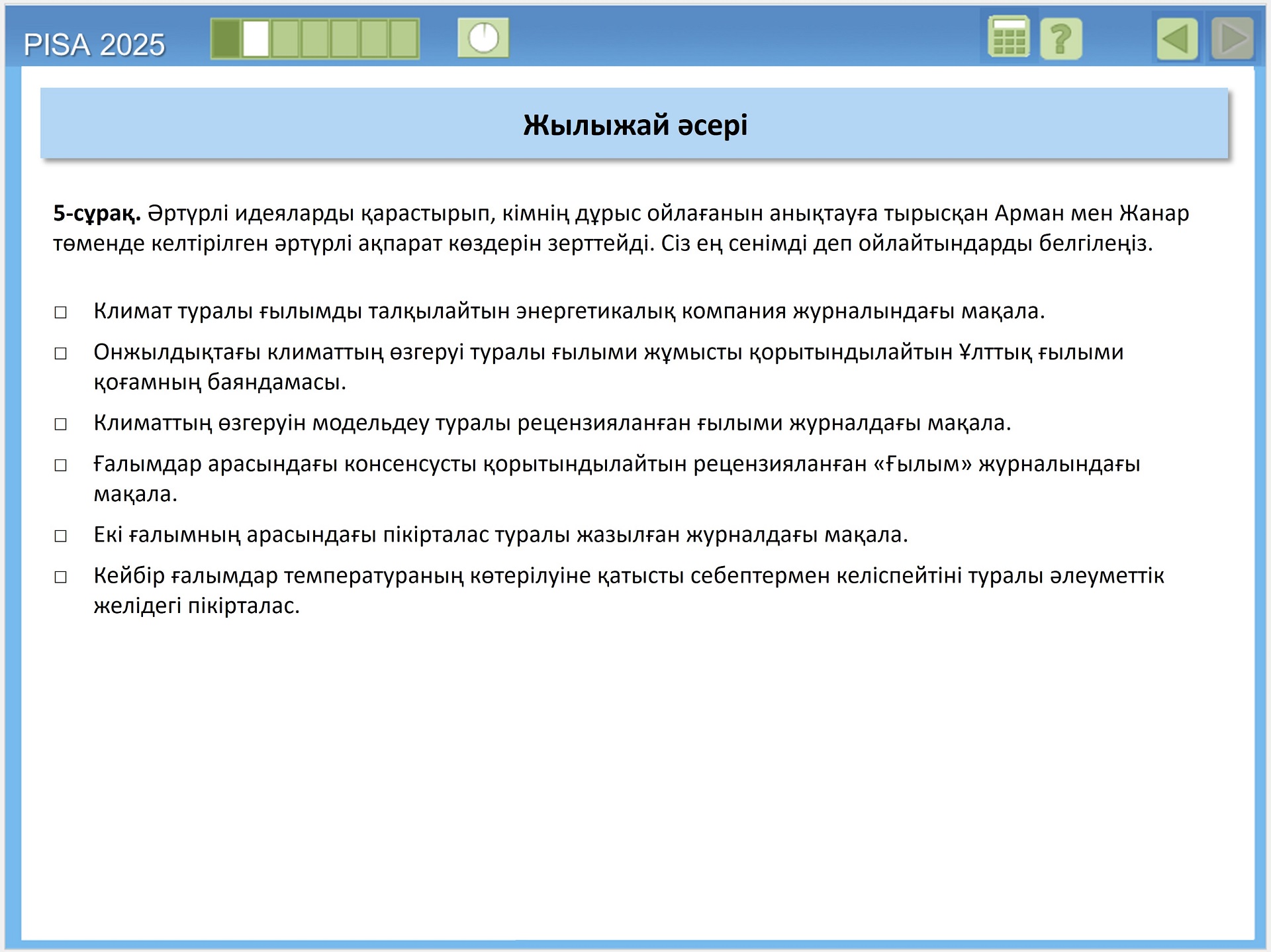This screenshot has height=952, width=1271.
Task: Check the «Ғылым» journal consensus article option
Action: coord(61,465)
